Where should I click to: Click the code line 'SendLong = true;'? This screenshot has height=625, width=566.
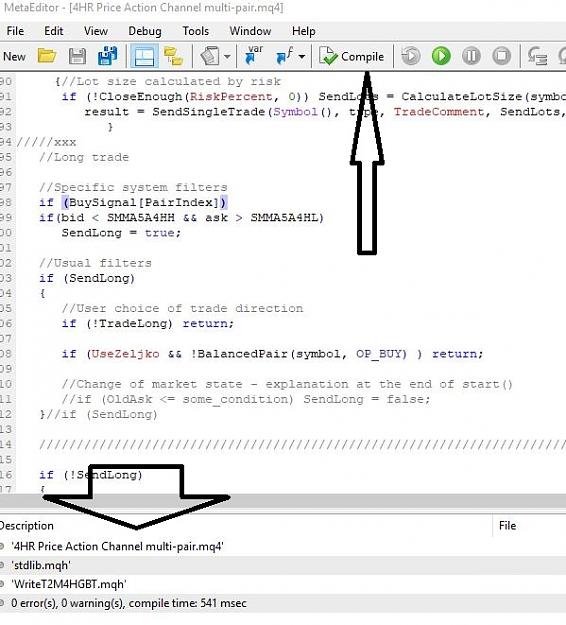(x=121, y=233)
